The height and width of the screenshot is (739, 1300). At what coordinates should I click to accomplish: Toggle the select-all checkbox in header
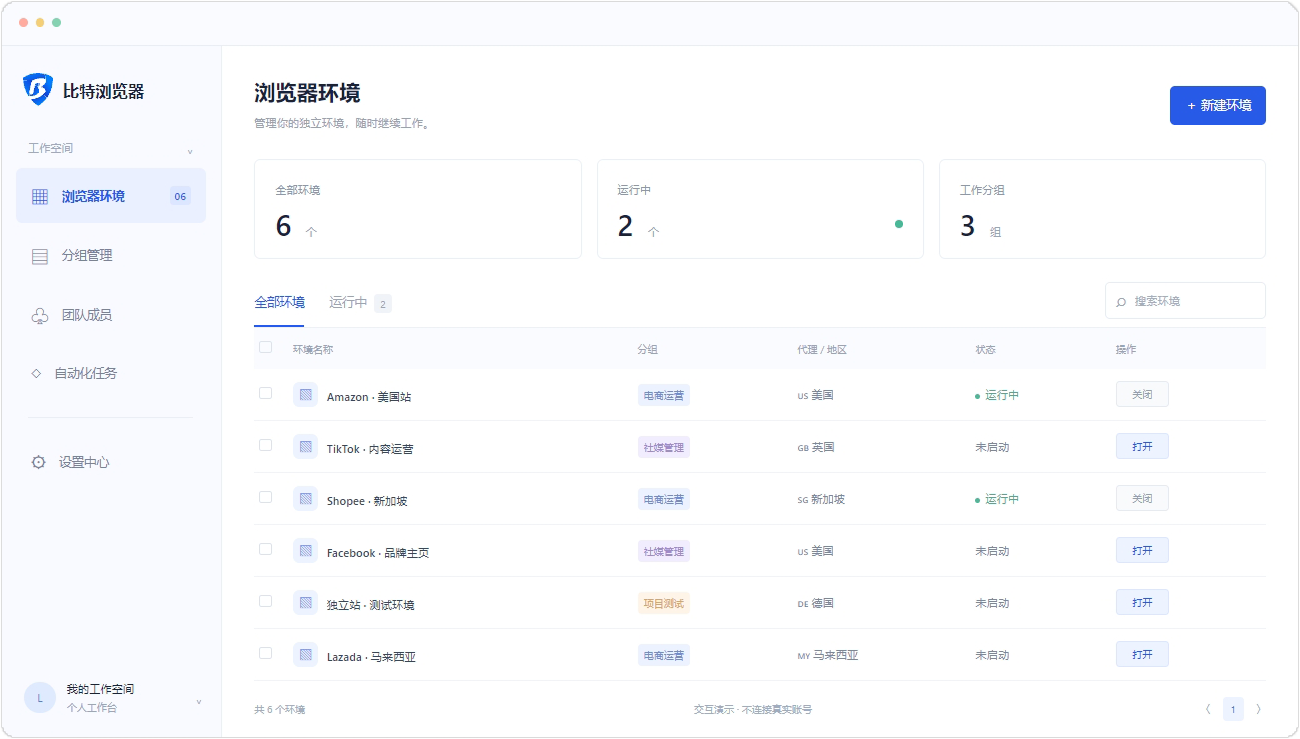[x=265, y=347]
